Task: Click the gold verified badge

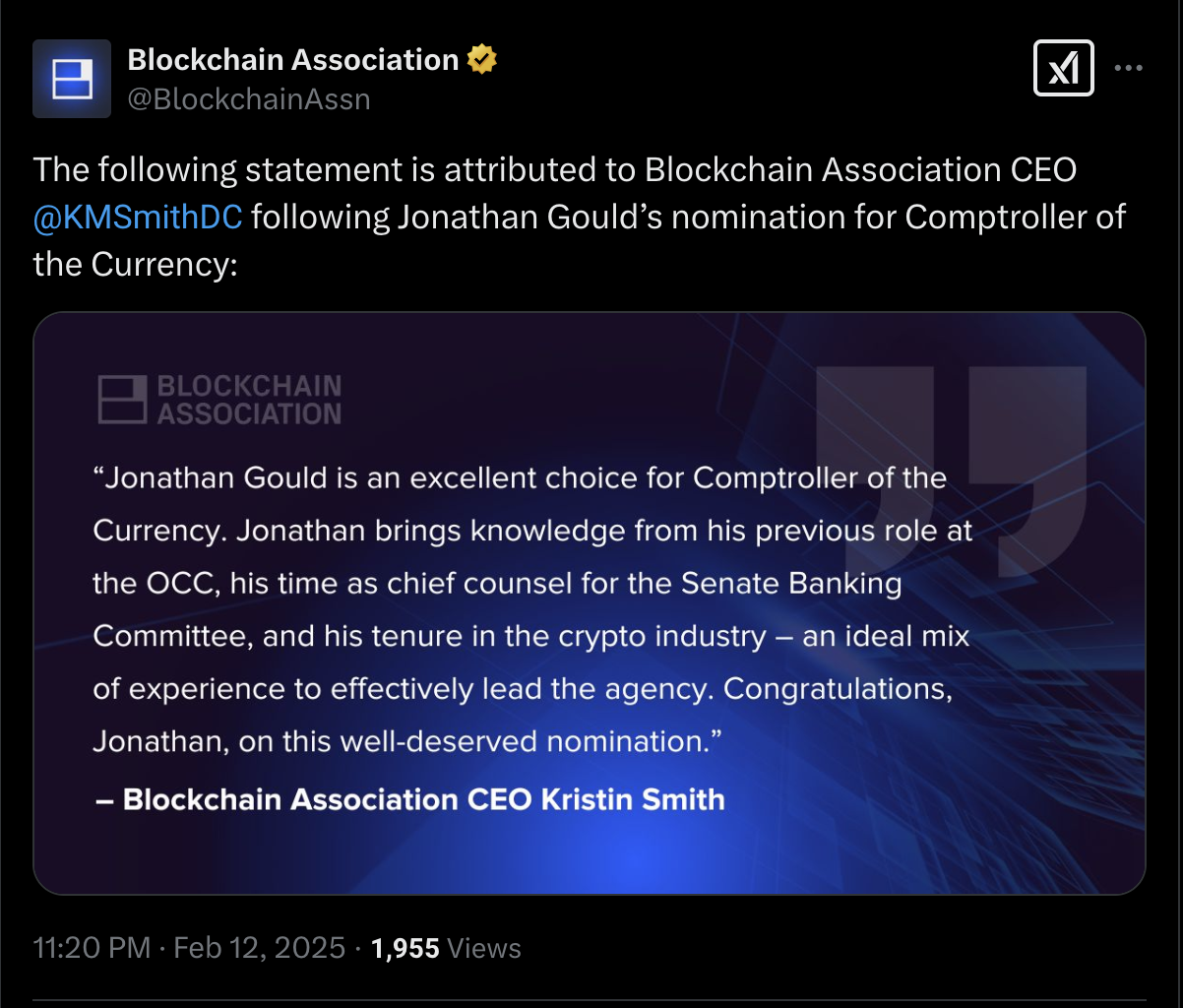Action: point(481,60)
